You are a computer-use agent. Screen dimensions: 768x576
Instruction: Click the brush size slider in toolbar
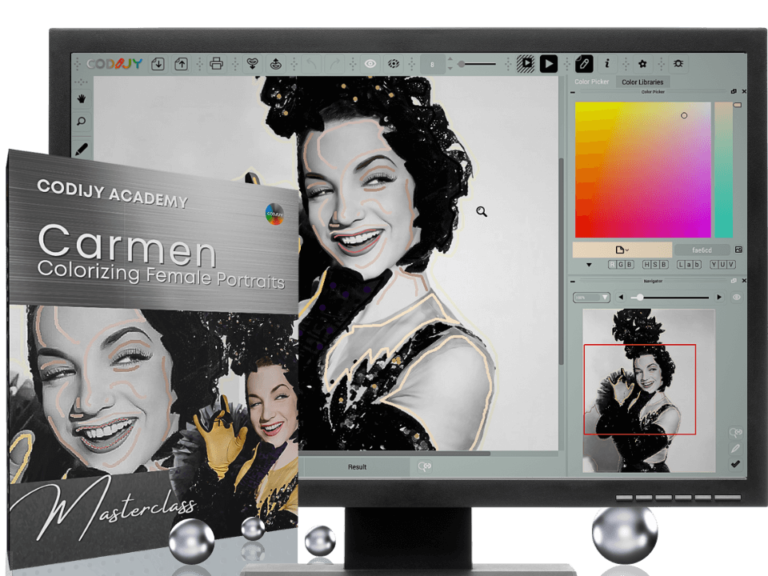477,64
